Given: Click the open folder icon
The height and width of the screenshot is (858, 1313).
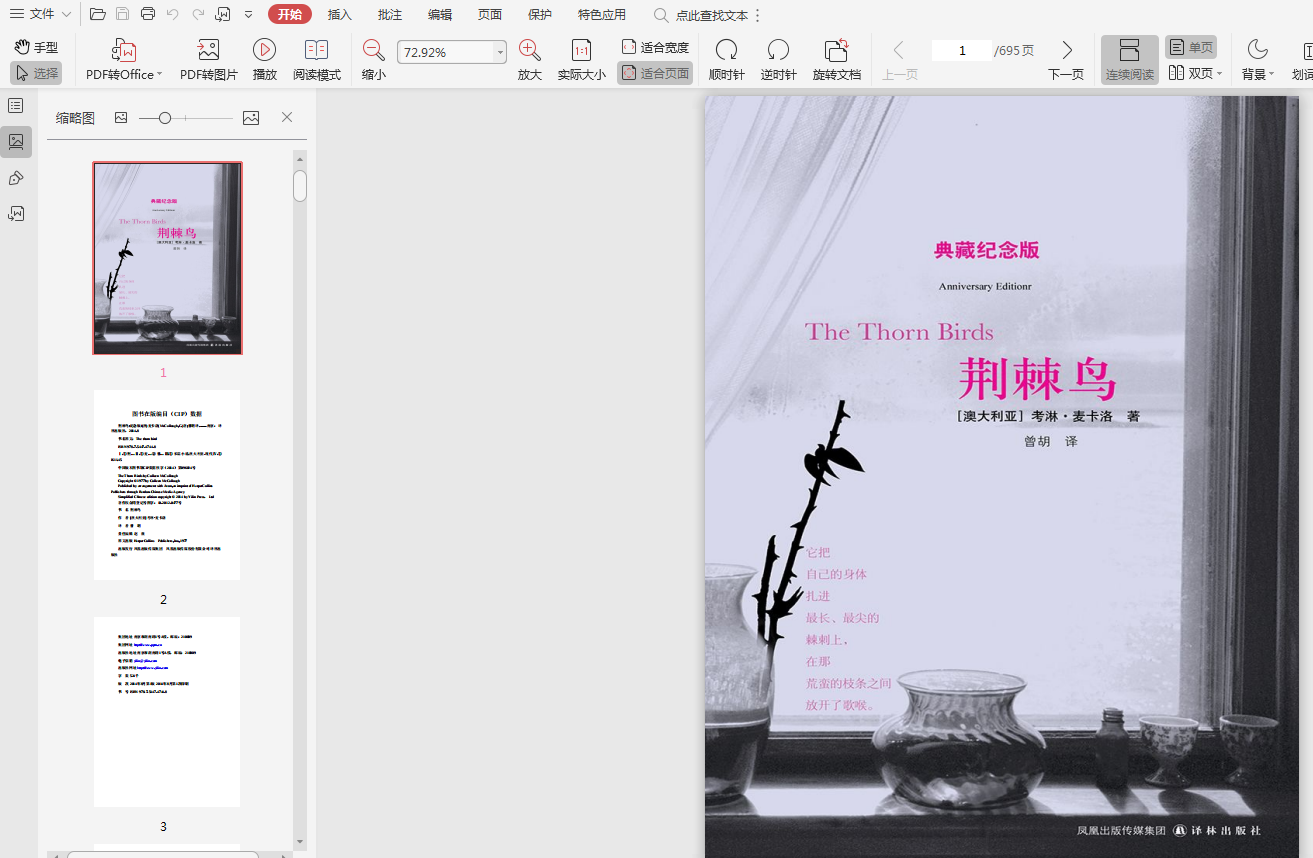Looking at the screenshot, I should (x=97, y=14).
